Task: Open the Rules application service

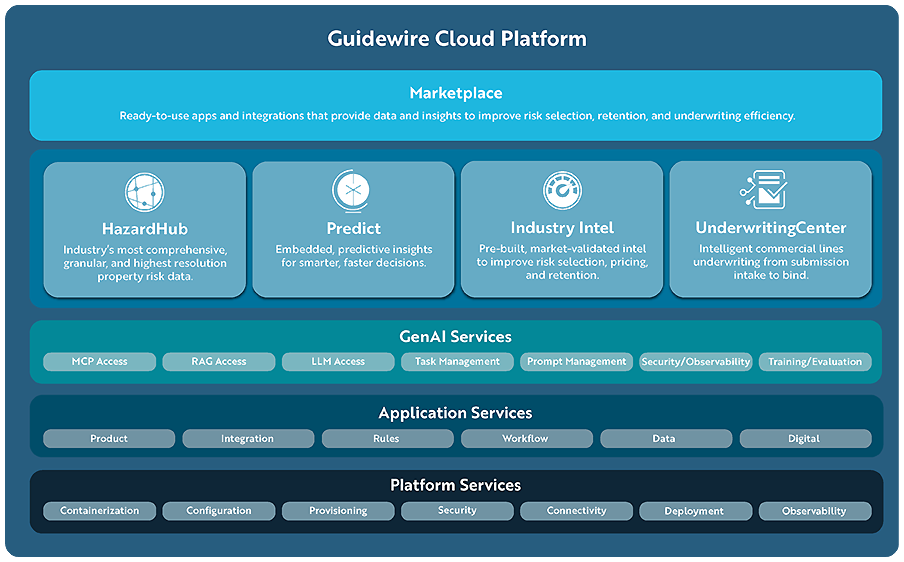Action: [x=386, y=439]
